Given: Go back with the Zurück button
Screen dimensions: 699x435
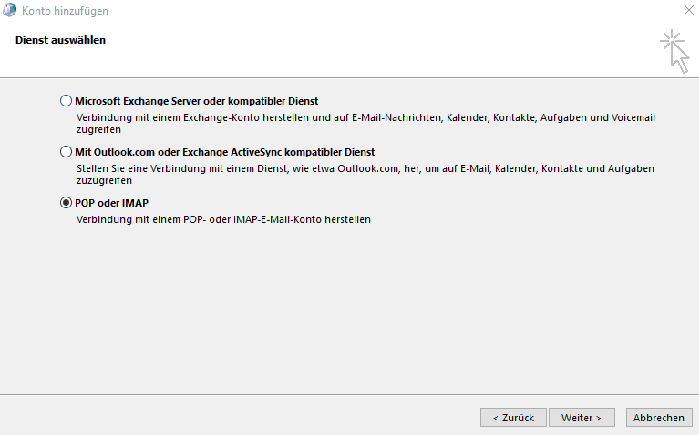Looking at the screenshot, I should pos(513,418).
